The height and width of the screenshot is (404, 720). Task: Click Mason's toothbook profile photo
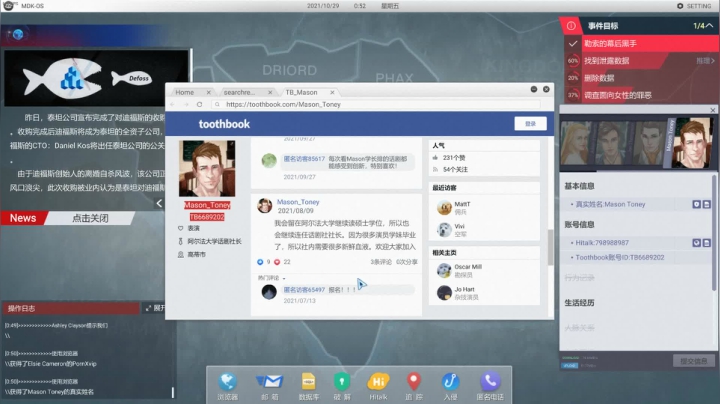pos(207,168)
